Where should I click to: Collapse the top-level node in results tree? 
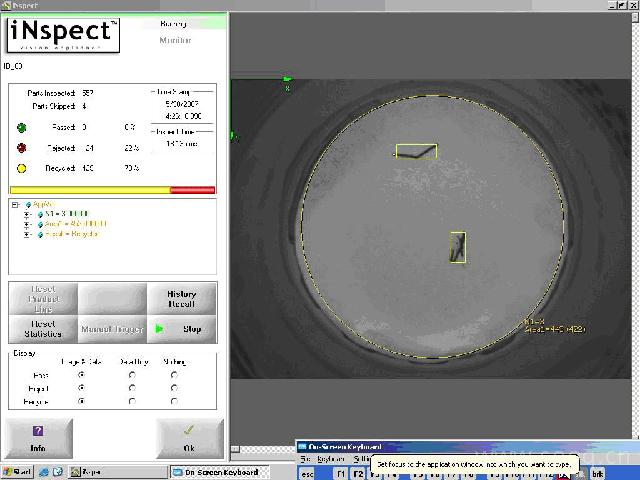click(15, 204)
